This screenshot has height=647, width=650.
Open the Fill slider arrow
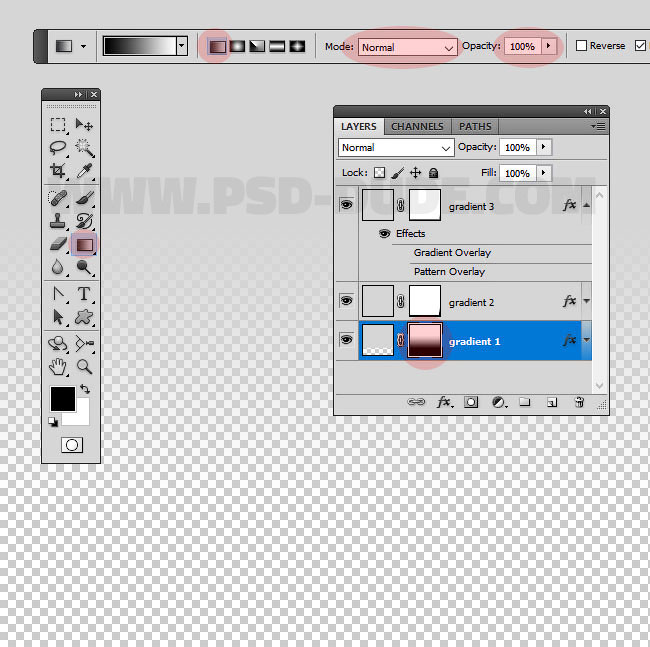543,173
